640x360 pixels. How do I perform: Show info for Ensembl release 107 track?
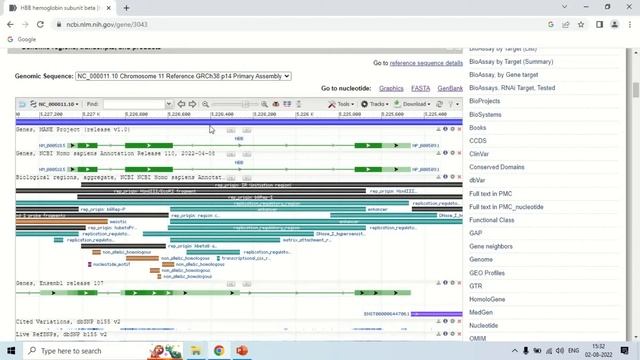tap(445, 282)
